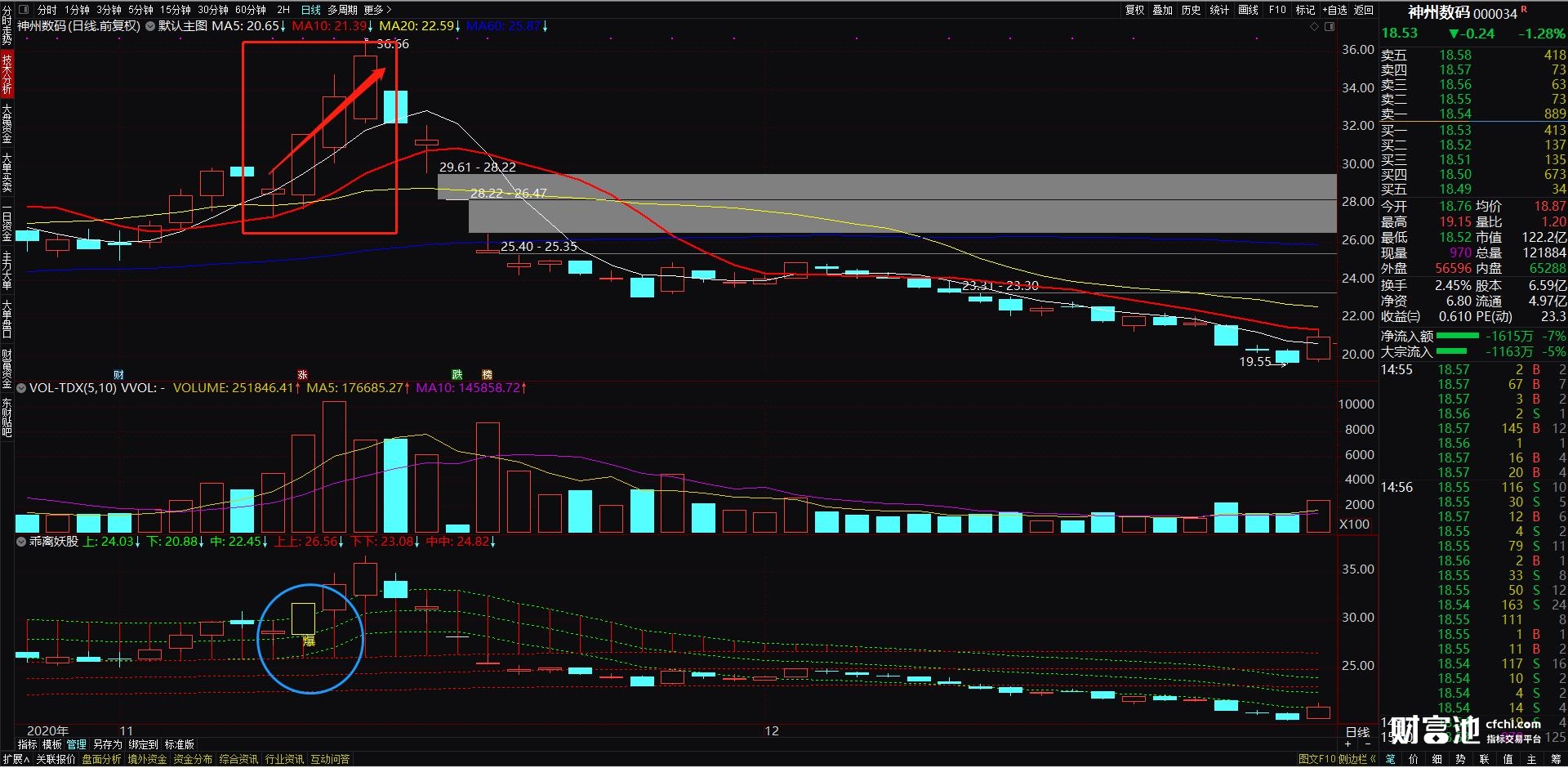Click the 复权 button

click(x=1135, y=10)
